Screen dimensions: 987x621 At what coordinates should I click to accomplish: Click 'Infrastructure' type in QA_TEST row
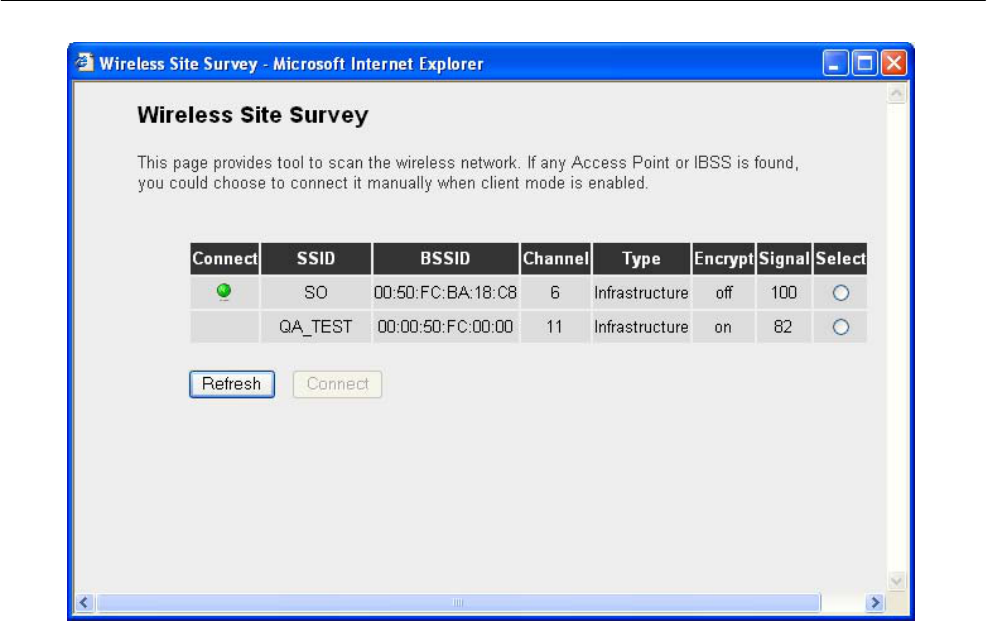tap(641, 327)
